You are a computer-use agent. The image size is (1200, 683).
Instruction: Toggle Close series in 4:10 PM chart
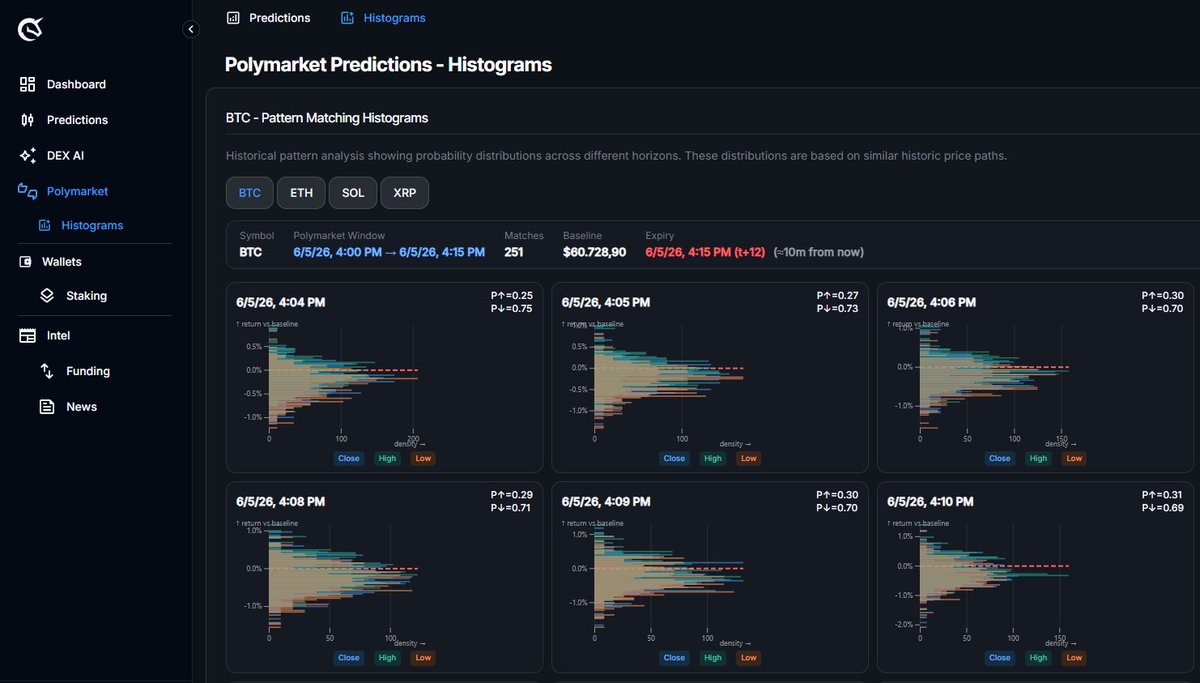pyautogui.click(x=999, y=658)
